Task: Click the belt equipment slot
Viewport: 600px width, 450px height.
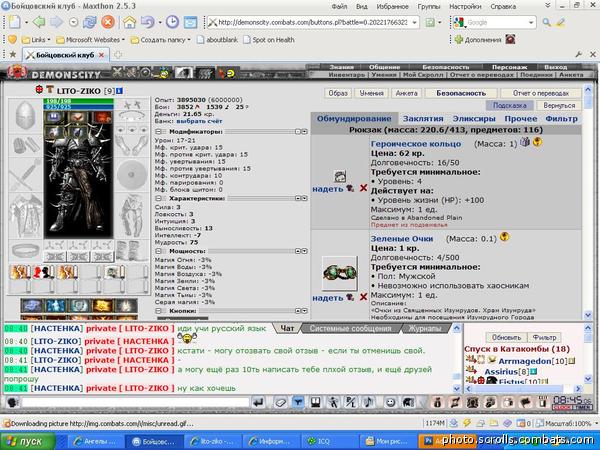Action: pos(25,251)
